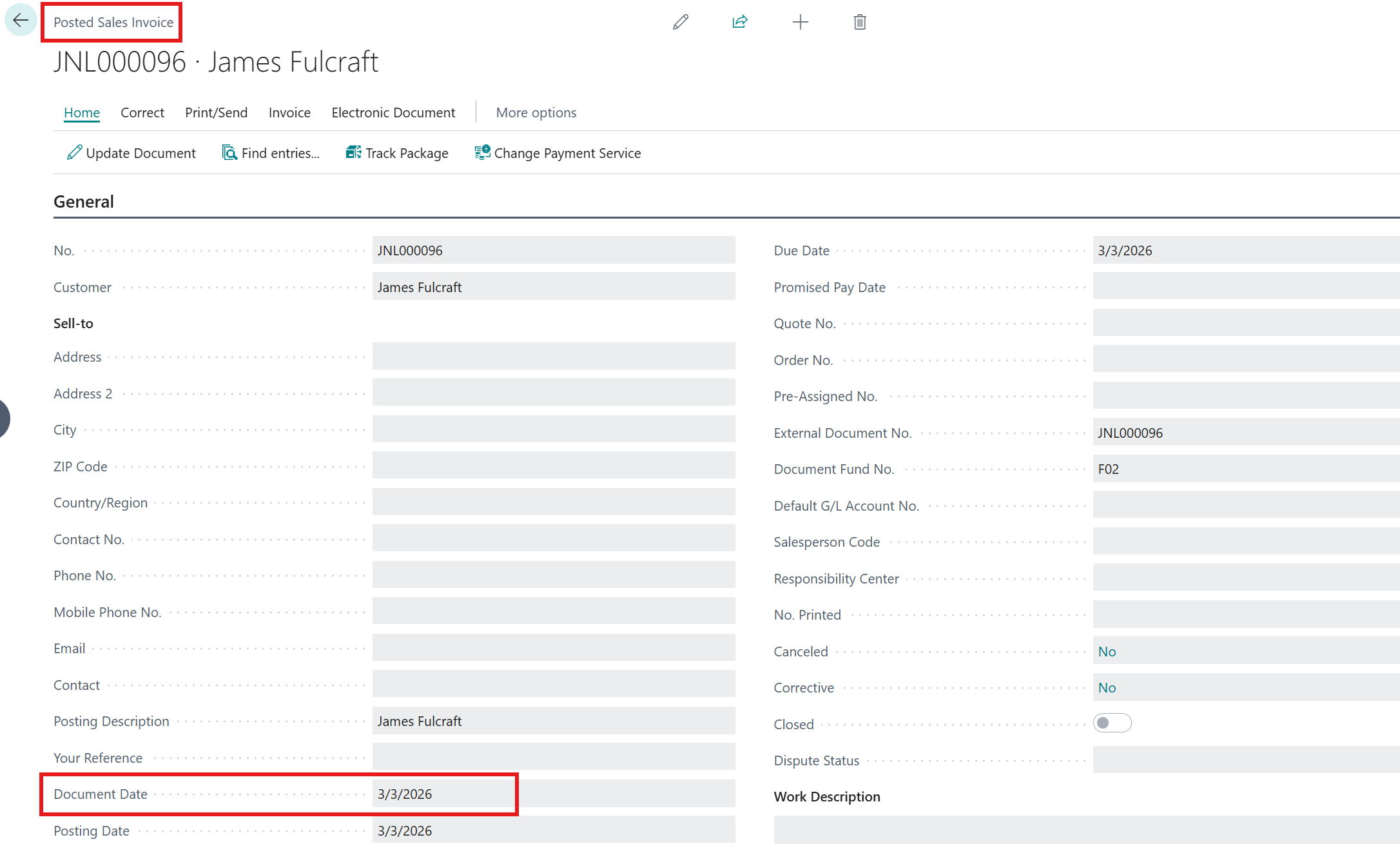This screenshot has height=844, width=1400.
Task: Click Track Package action
Action: pyautogui.click(x=397, y=153)
